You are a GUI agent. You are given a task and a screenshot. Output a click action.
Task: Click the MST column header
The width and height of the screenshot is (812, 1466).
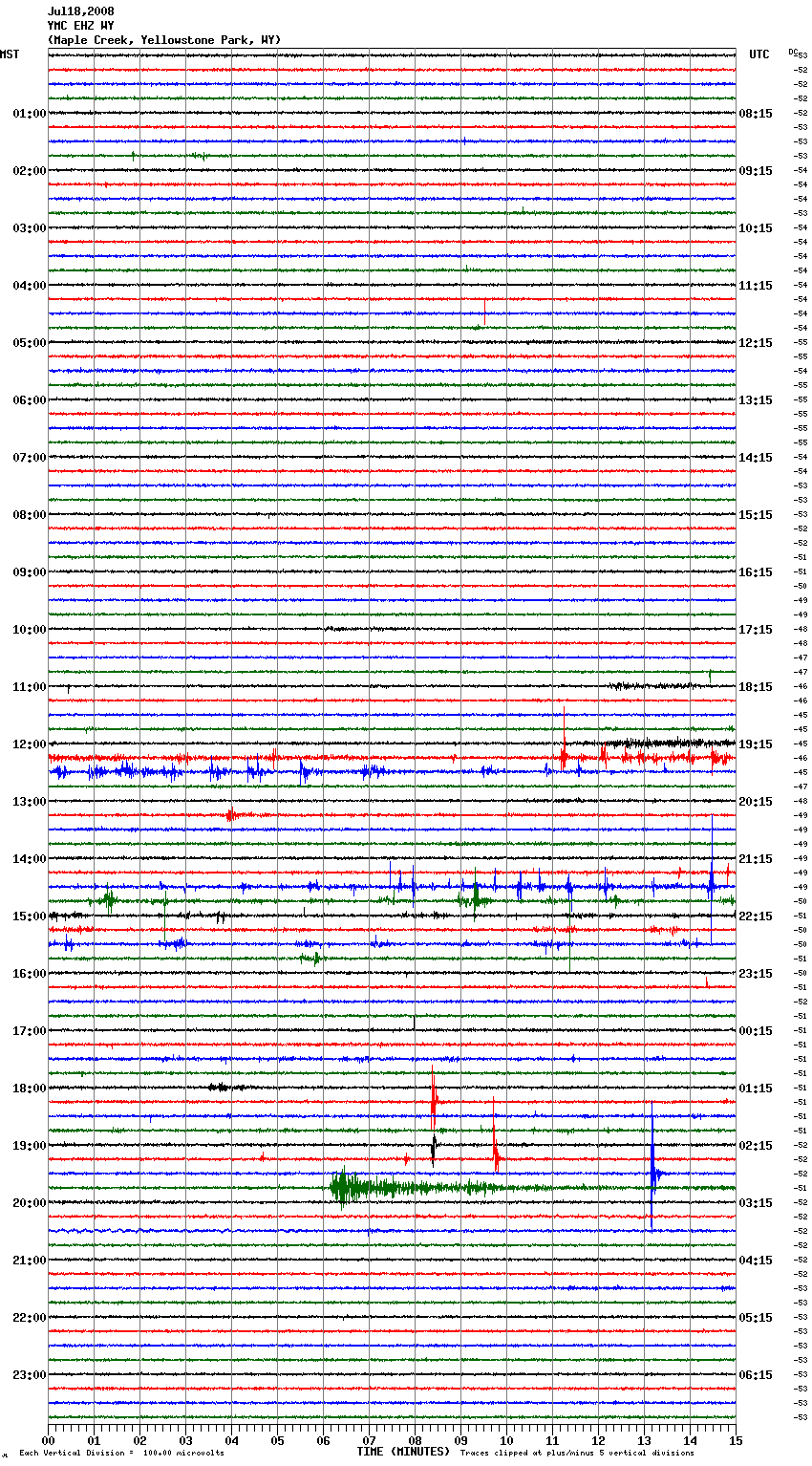[x=10, y=54]
